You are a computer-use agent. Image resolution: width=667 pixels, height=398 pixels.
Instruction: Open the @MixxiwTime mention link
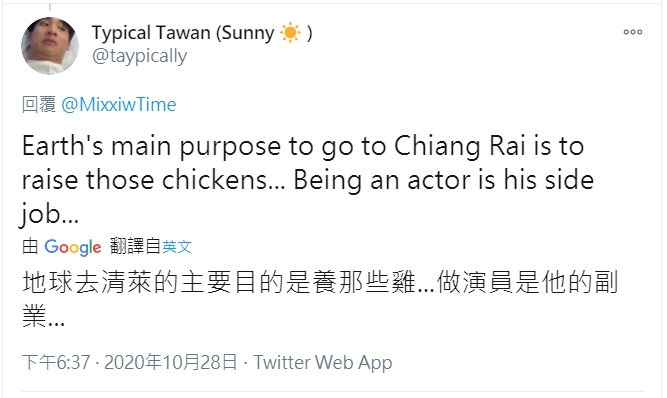pyautogui.click(x=119, y=105)
